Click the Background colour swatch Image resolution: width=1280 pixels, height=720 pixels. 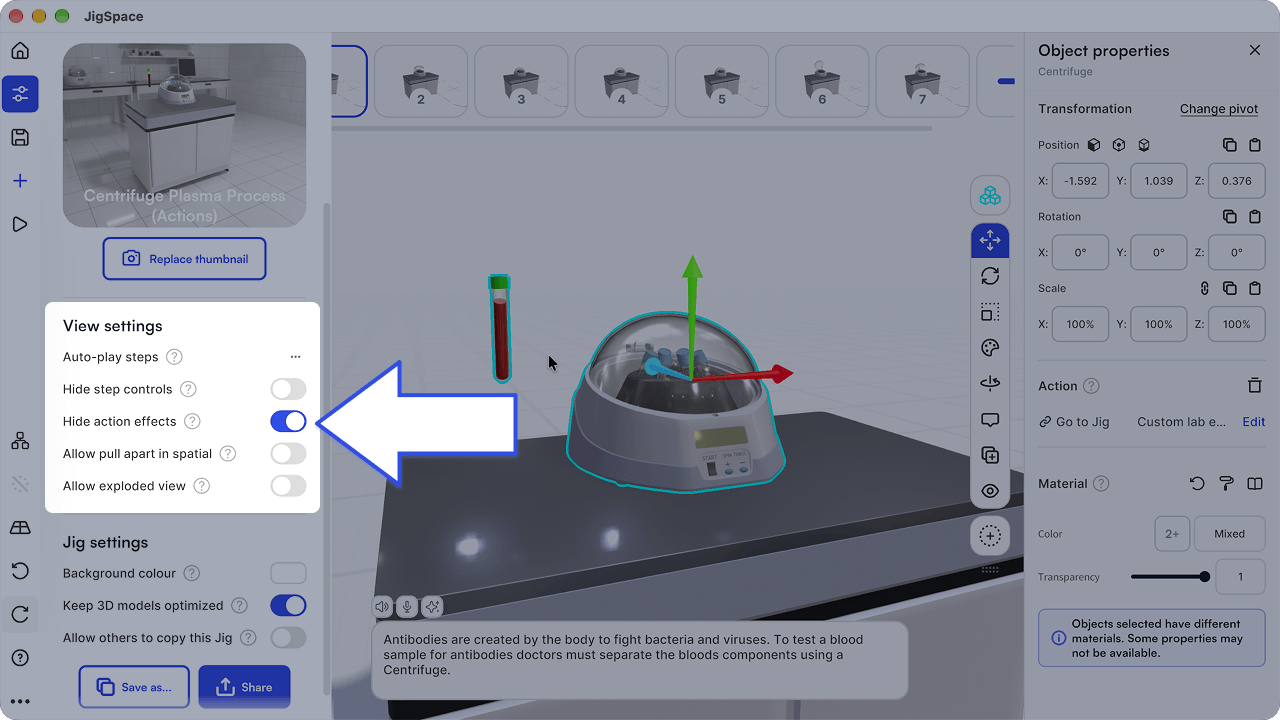tap(288, 573)
